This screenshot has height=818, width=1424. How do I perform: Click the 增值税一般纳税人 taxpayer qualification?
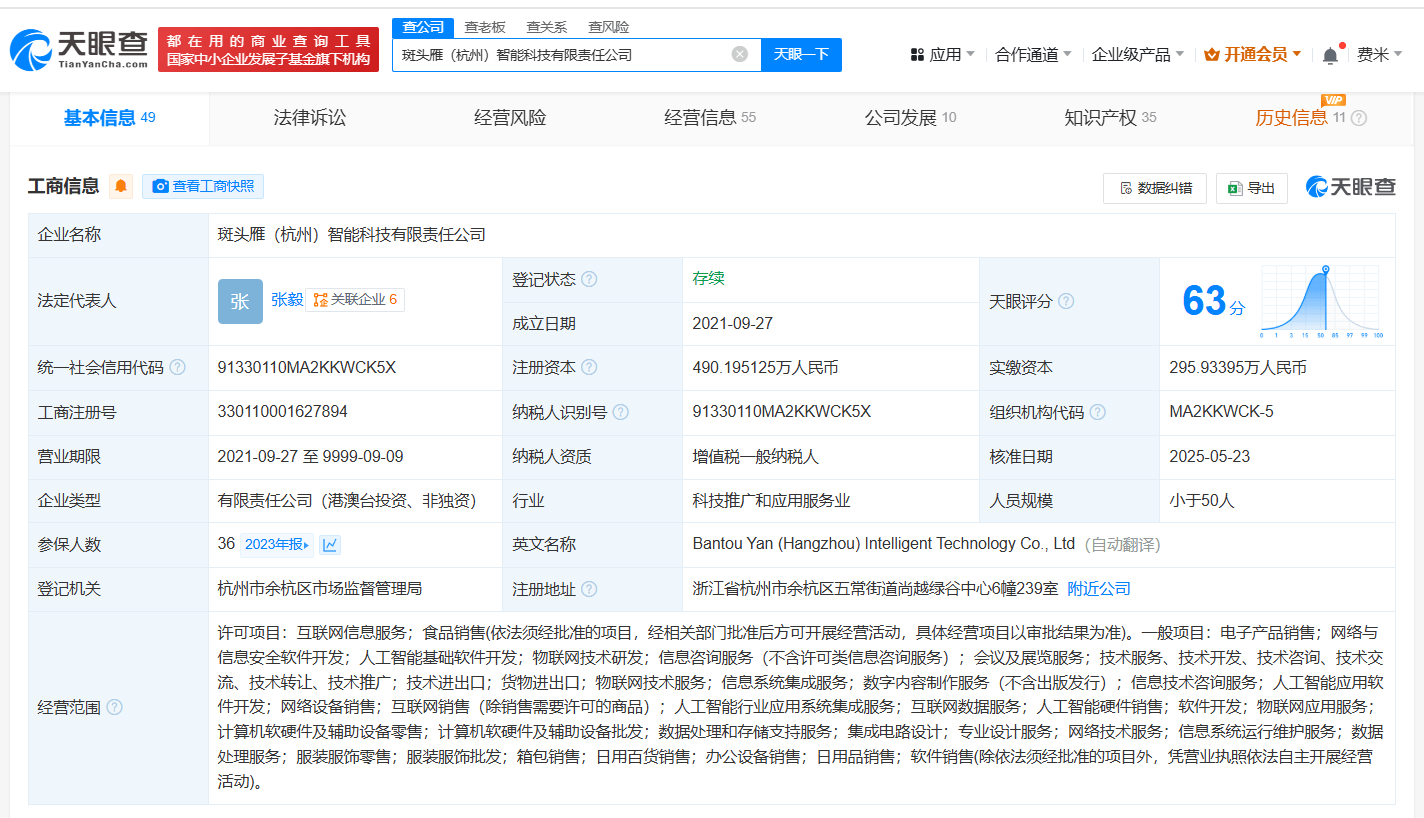click(755, 457)
